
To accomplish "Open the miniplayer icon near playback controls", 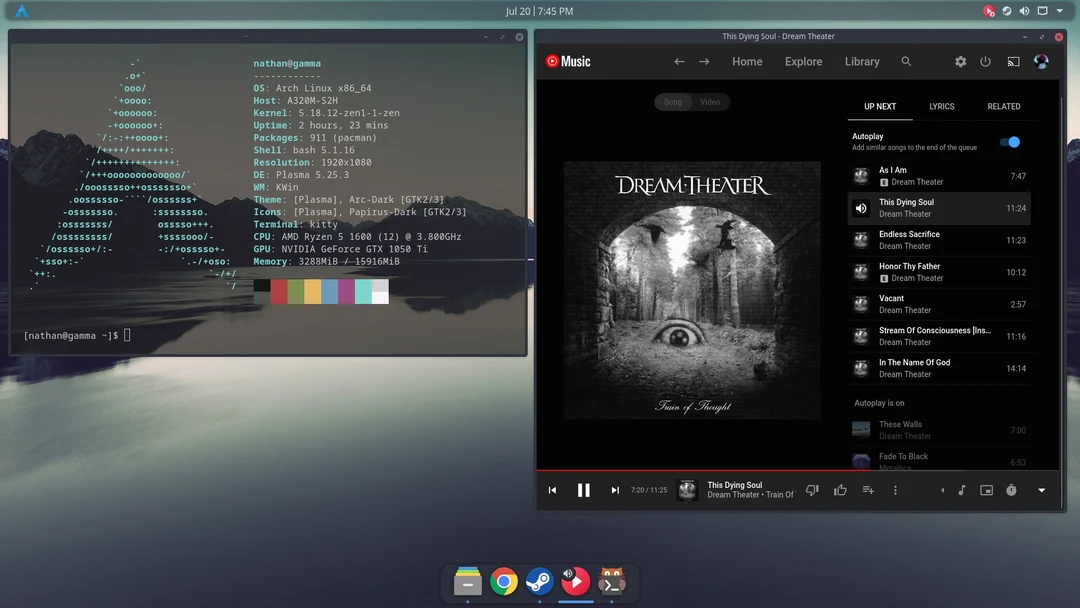I will (985, 490).
